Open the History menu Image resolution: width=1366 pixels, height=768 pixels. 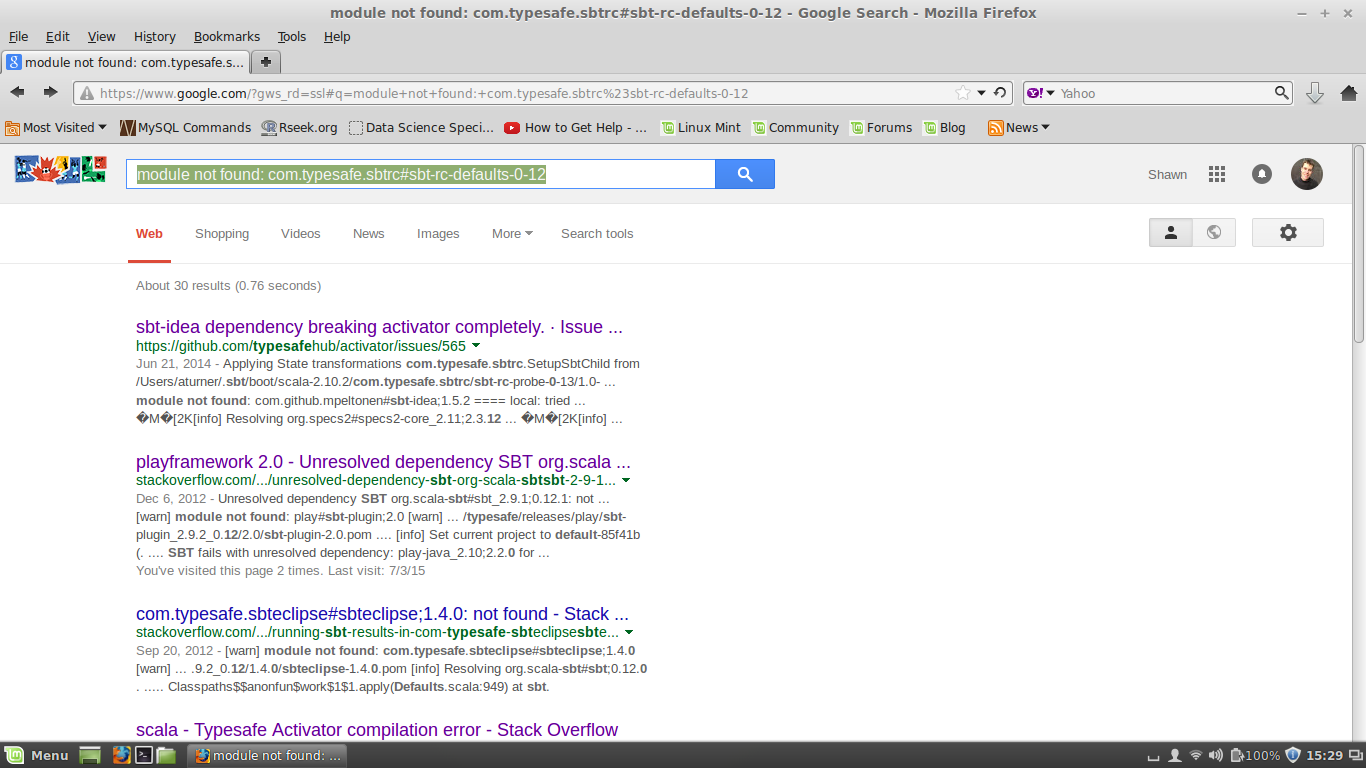coord(155,36)
